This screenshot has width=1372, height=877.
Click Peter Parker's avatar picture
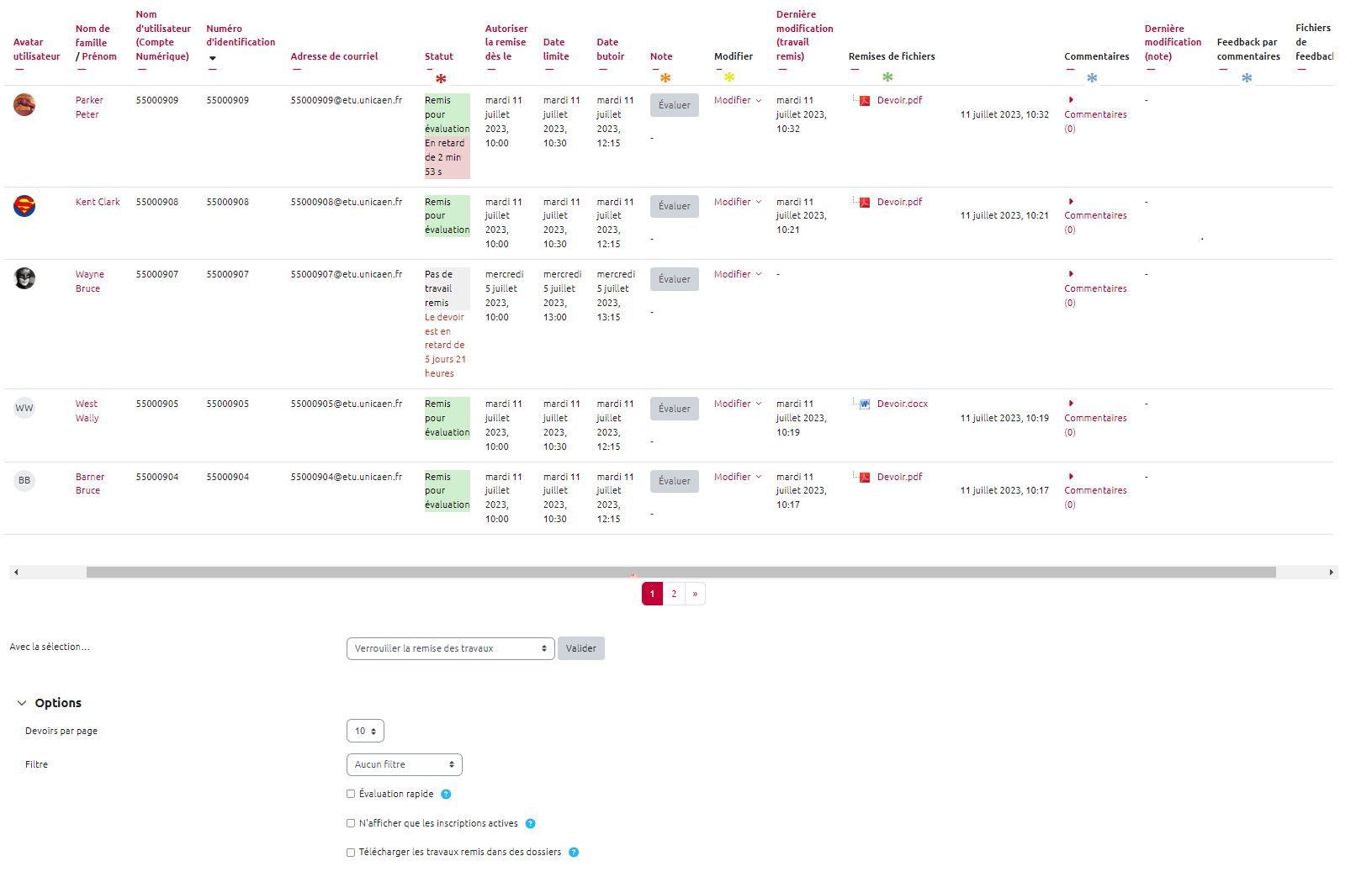(x=24, y=105)
